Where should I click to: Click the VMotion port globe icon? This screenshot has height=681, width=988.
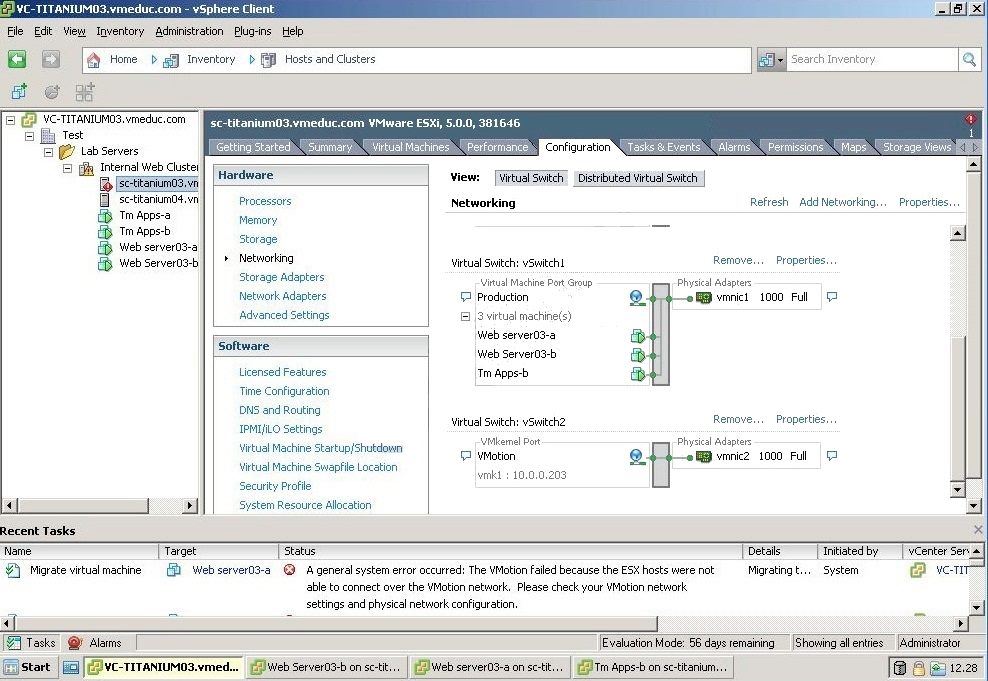[637, 456]
